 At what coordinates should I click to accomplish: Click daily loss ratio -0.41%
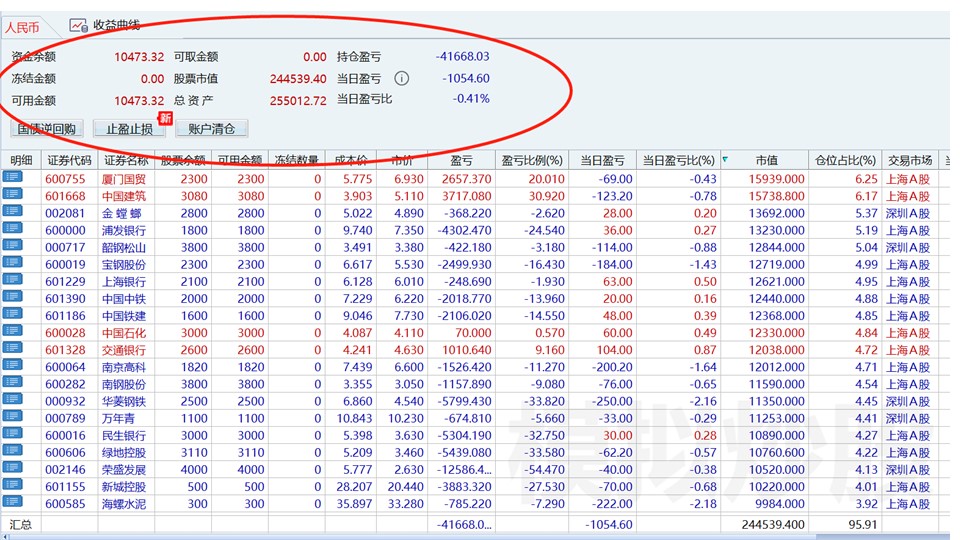[471, 99]
